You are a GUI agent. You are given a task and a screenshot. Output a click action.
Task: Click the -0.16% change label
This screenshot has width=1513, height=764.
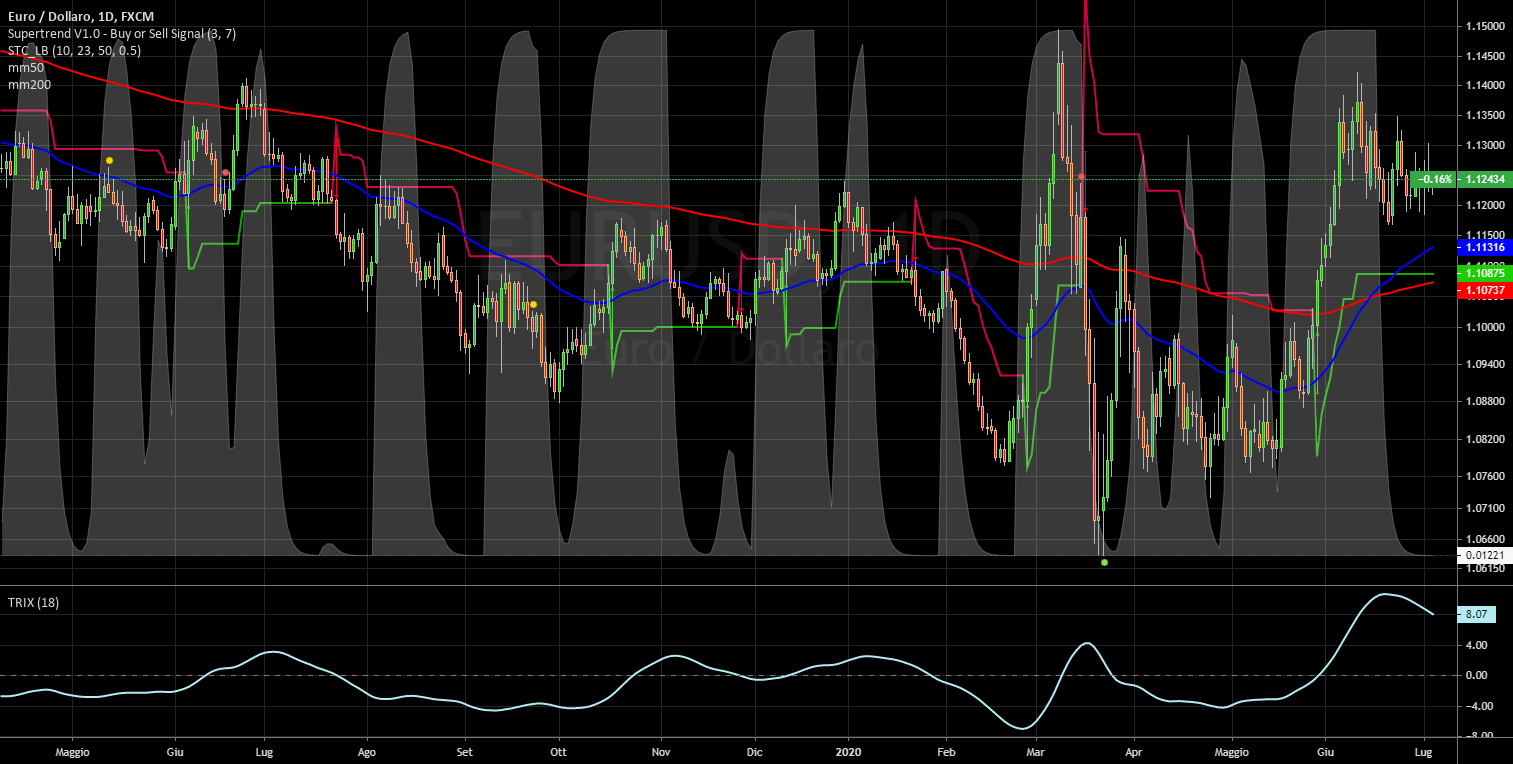tap(1435, 179)
